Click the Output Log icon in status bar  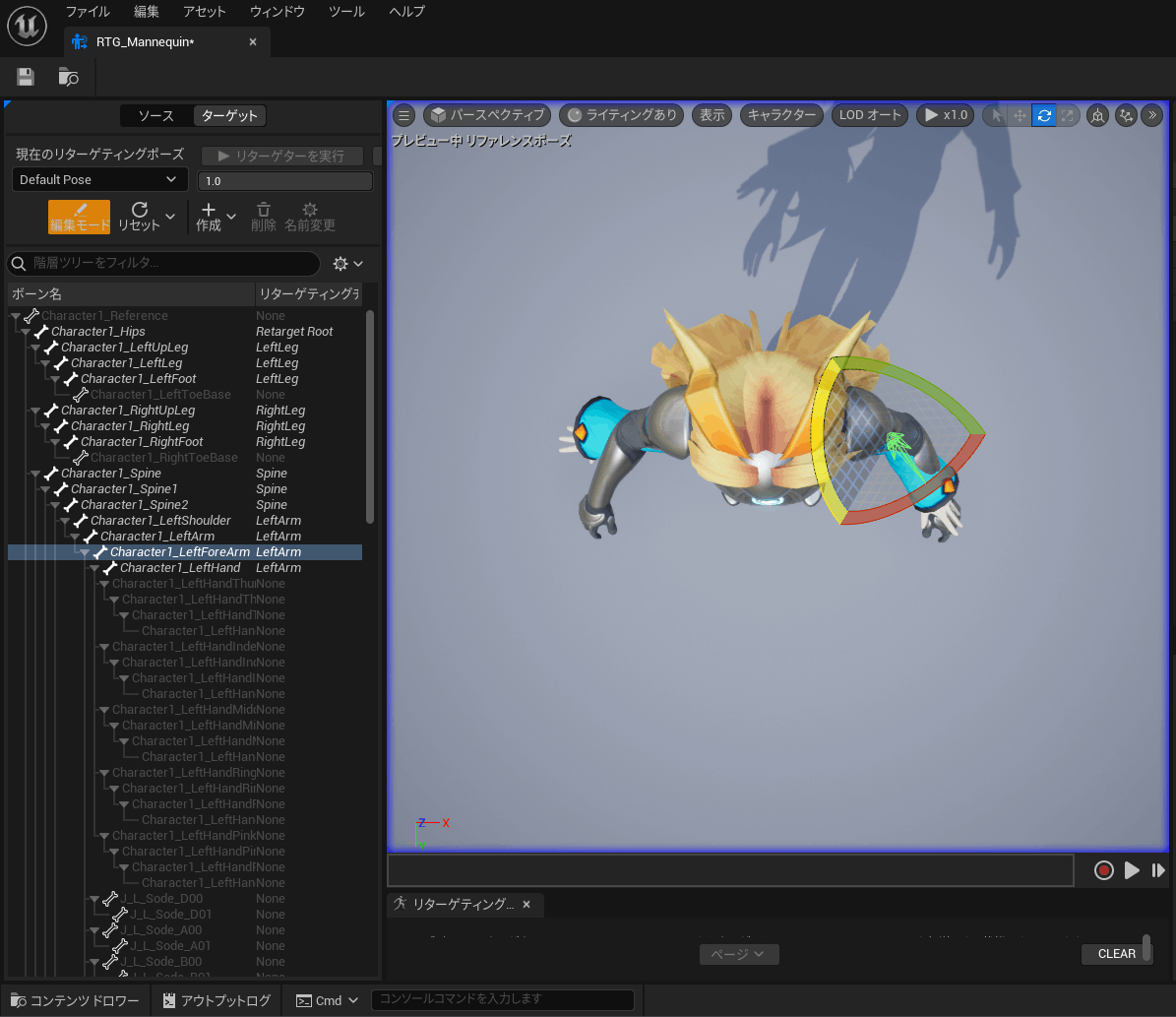(169, 1000)
